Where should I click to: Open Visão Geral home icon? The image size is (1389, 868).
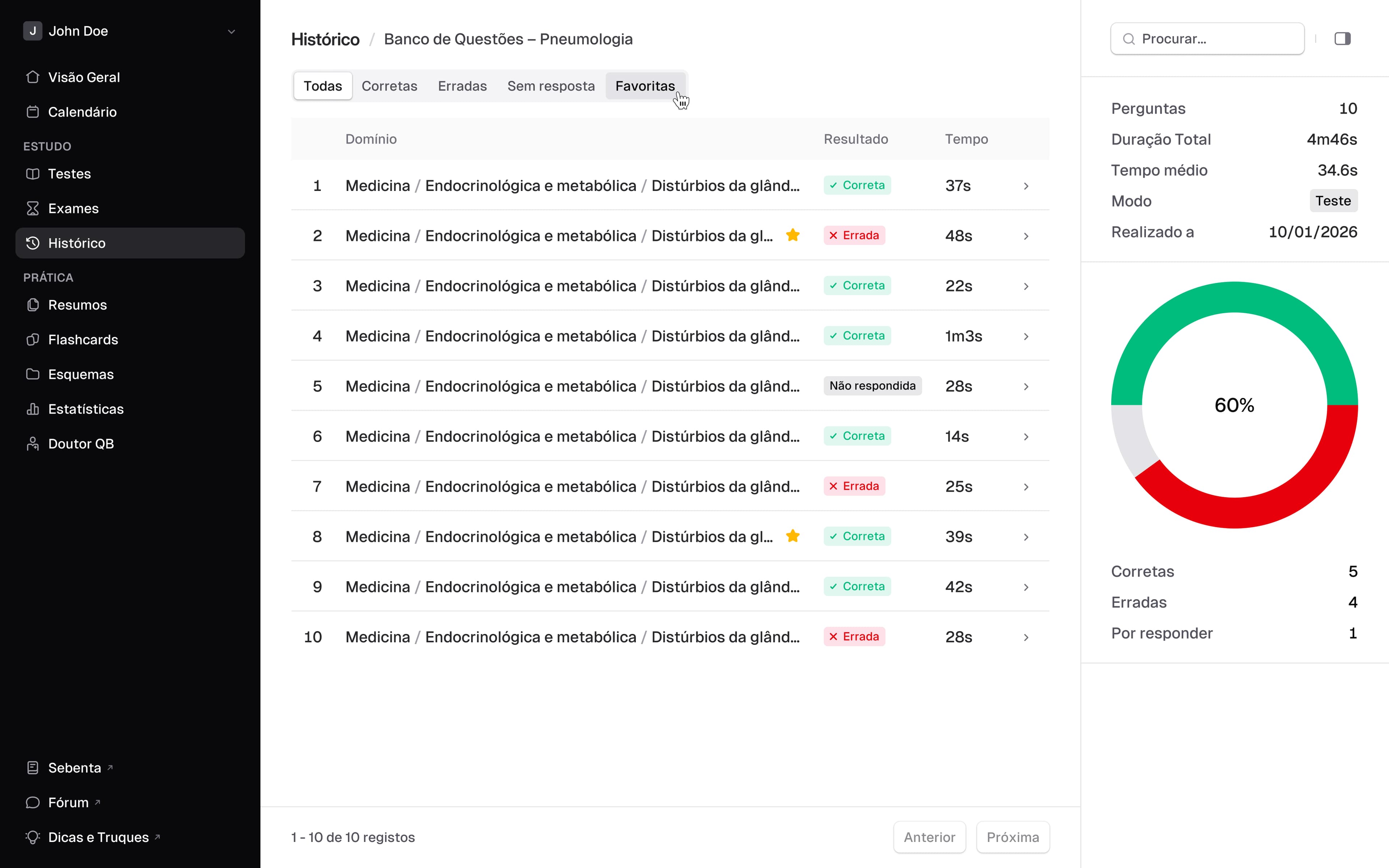click(33, 77)
